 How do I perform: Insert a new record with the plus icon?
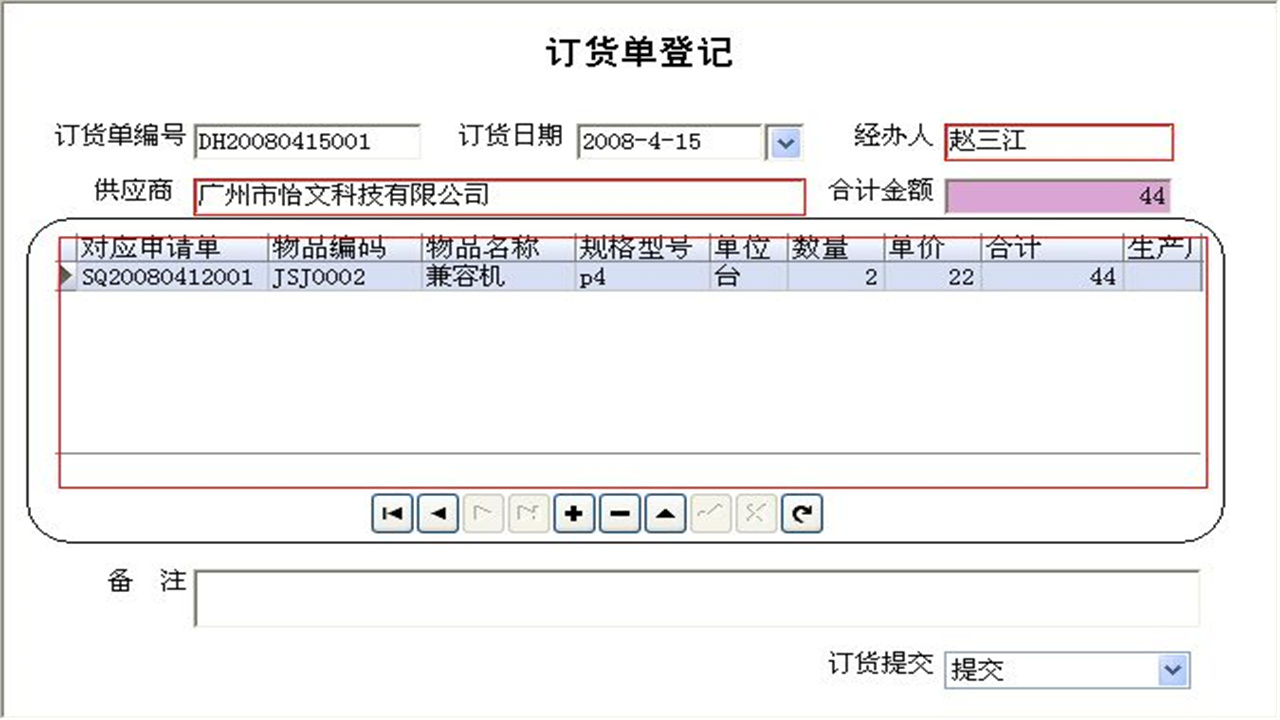click(x=573, y=513)
